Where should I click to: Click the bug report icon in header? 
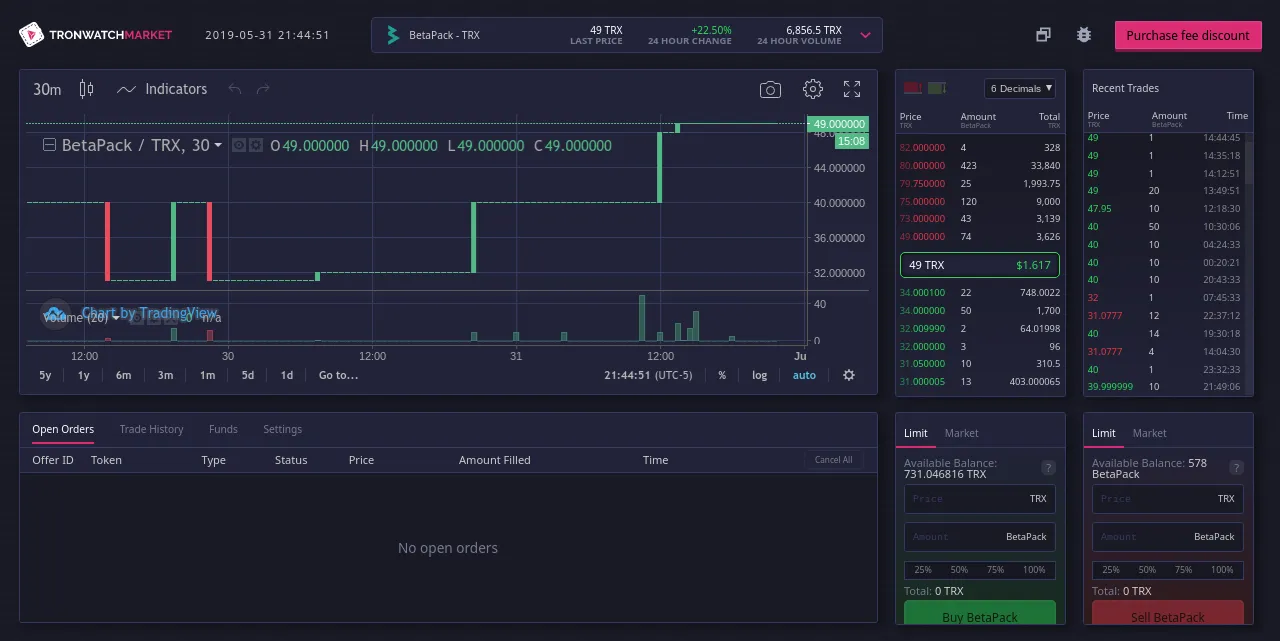point(1084,35)
